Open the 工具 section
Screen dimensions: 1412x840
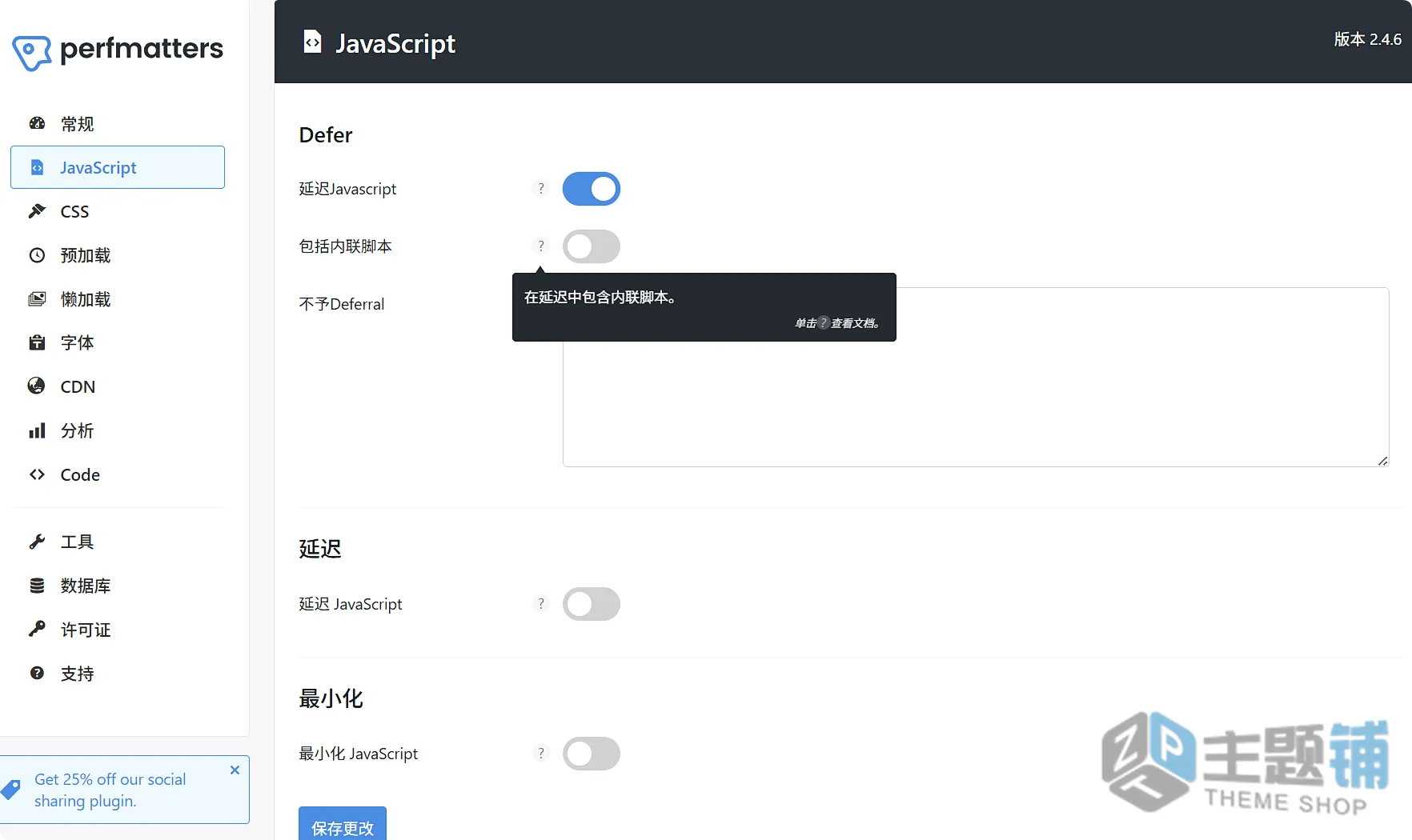pos(118,542)
